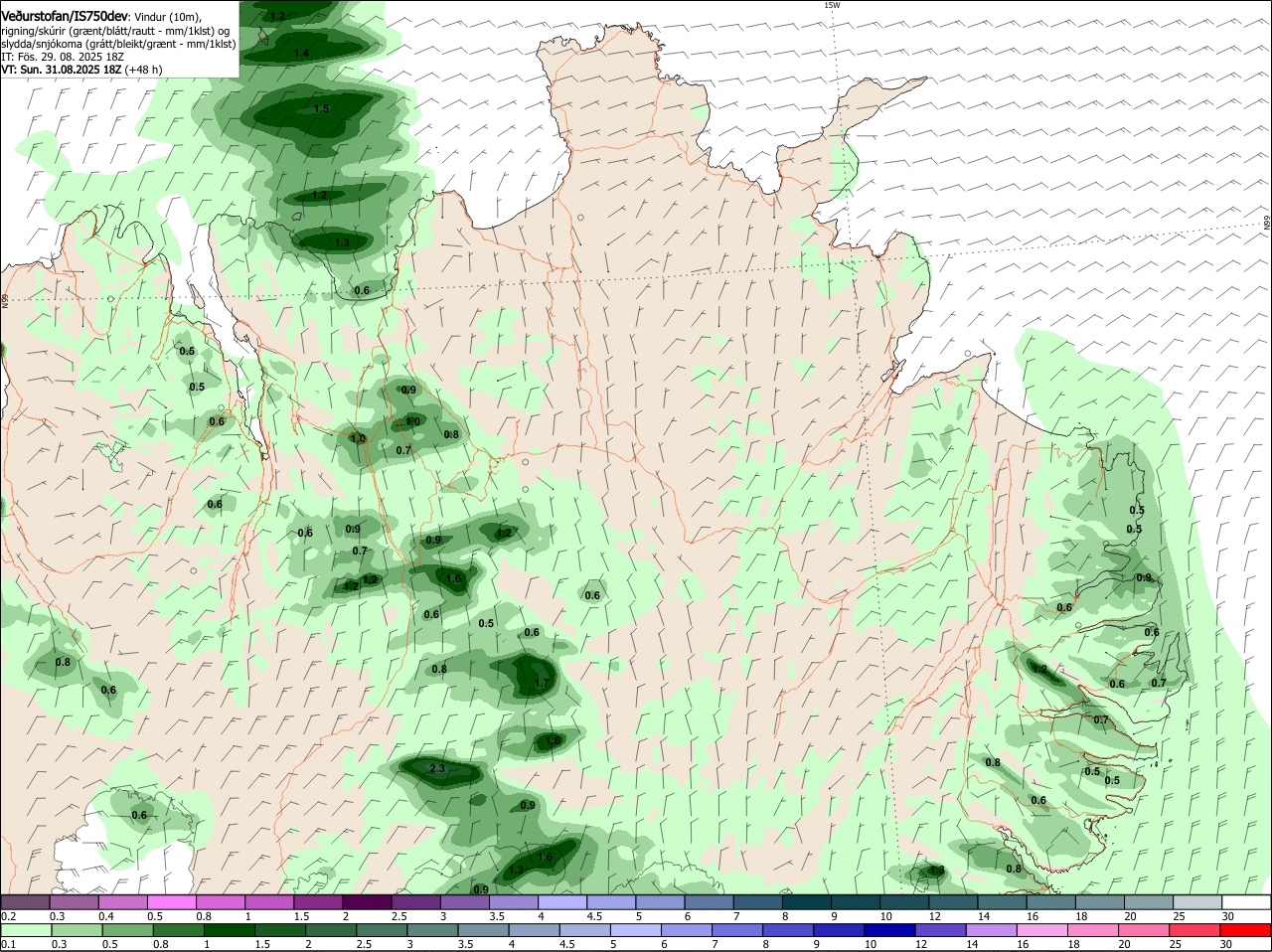
Task: Pick the darkest purple 2 mm snow legend swatch
Action: pyautogui.click(x=367, y=902)
